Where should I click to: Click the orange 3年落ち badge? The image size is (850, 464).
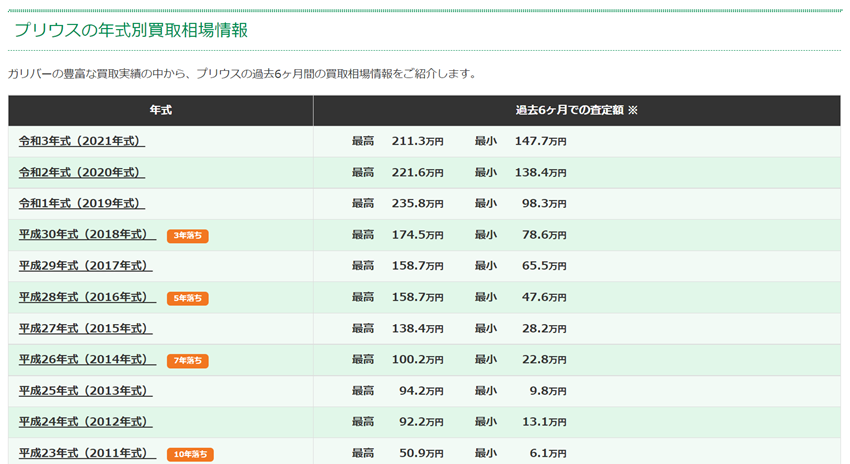click(188, 236)
